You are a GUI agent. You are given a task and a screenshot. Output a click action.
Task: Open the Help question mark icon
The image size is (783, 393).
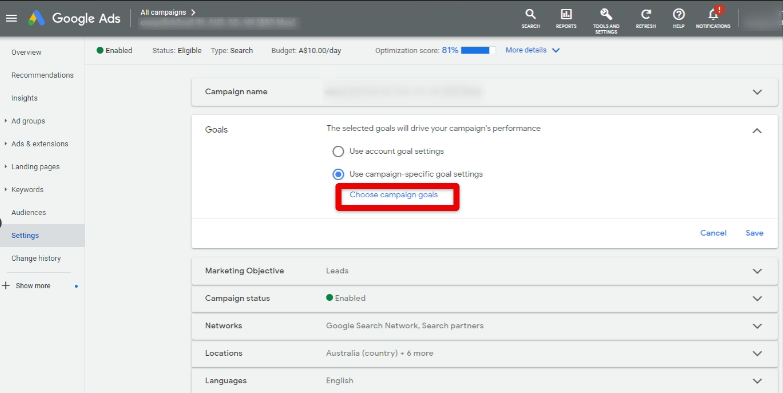point(678,18)
